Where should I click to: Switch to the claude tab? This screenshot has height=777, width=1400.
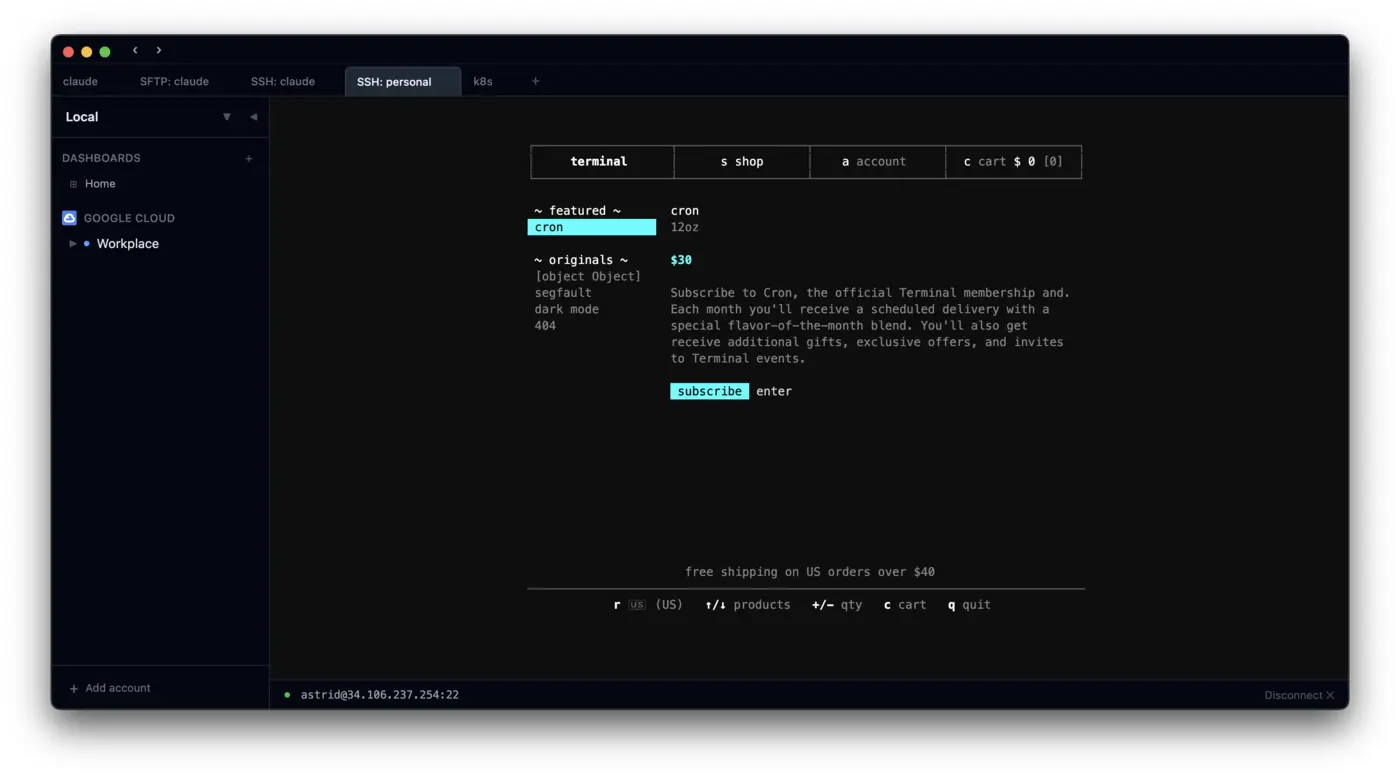(x=80, y=82)
